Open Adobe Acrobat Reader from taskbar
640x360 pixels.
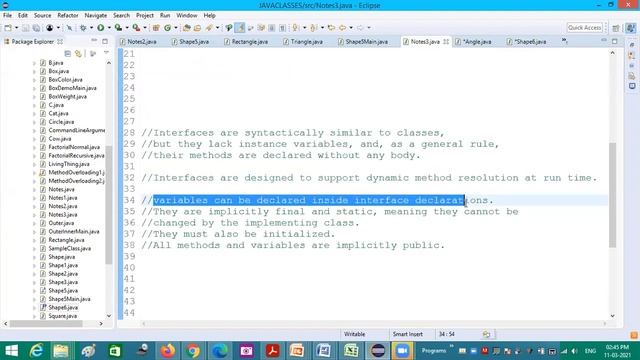point(272,351)
